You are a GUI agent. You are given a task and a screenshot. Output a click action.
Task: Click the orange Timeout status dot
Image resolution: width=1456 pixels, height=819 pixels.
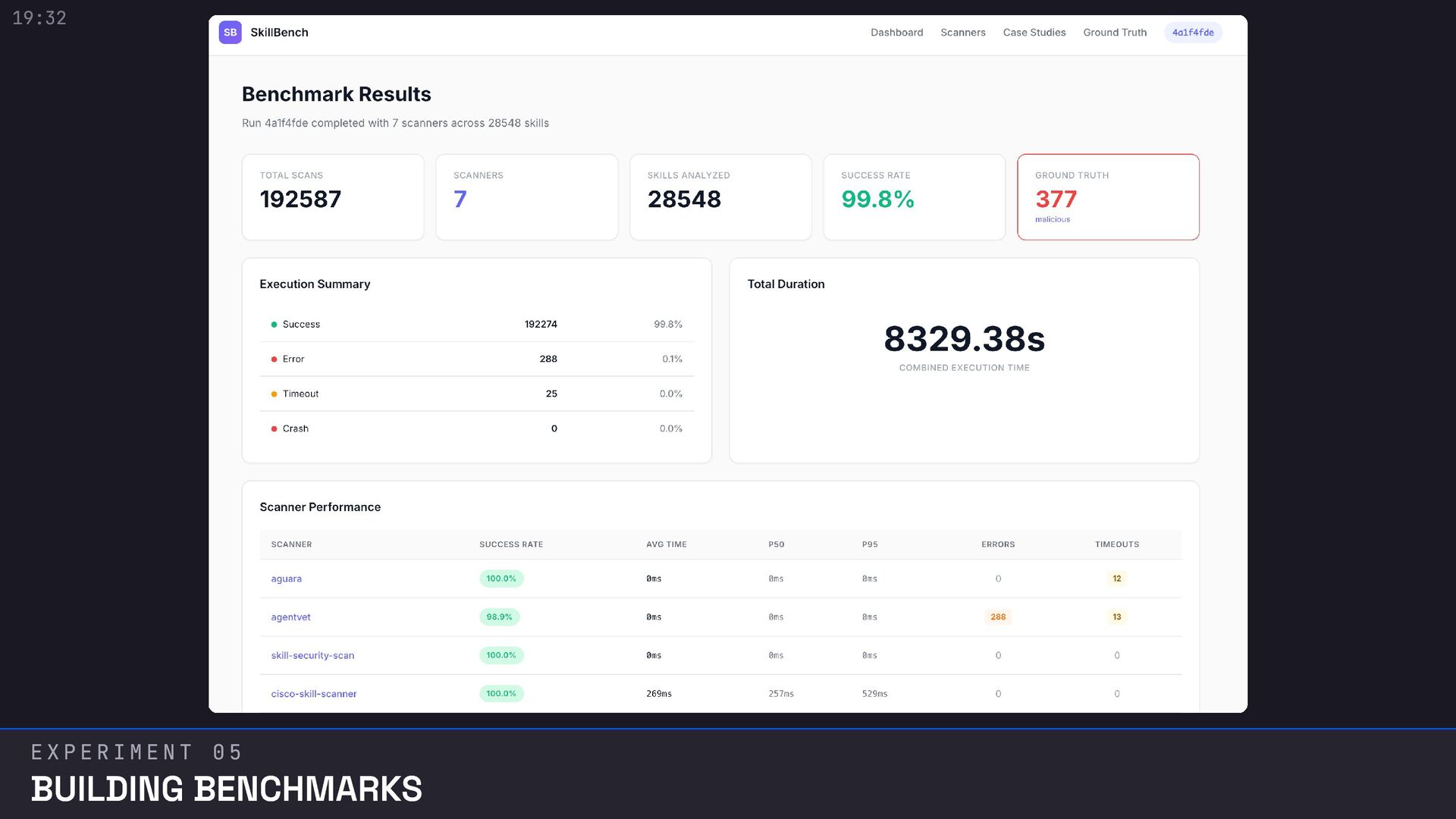tap(274, 394)
